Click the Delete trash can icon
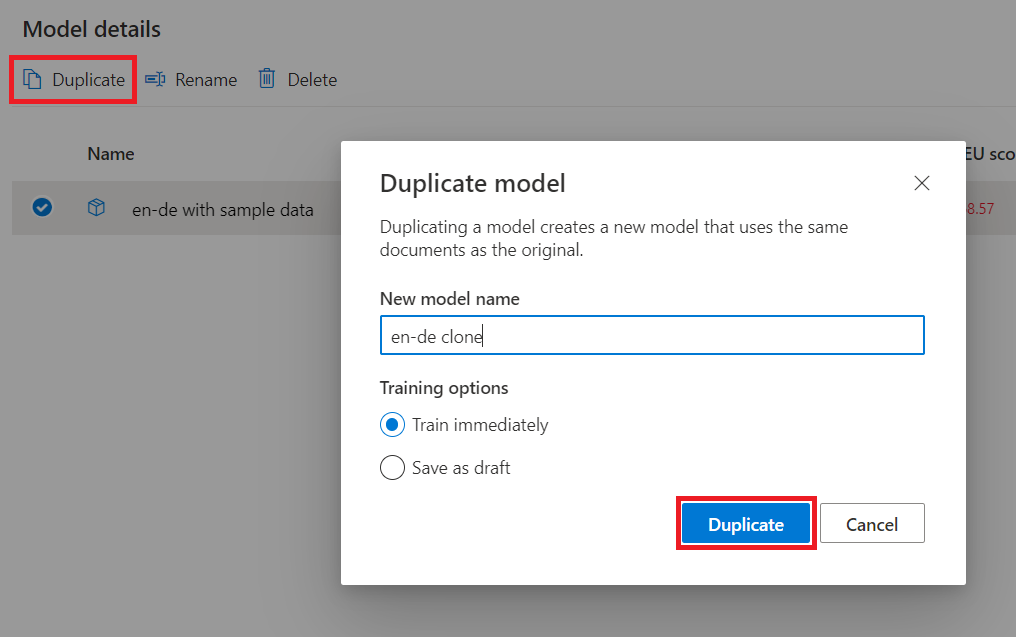 coord(266,79)
